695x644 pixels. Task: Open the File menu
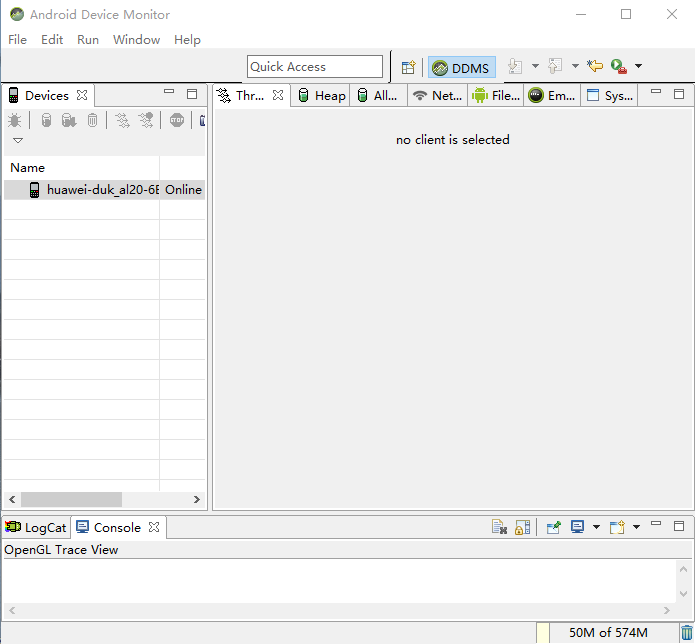pos(17,39)
